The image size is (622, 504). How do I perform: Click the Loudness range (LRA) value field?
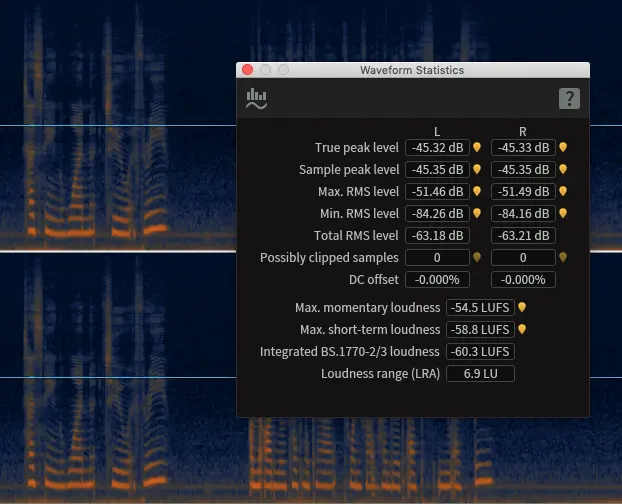[x=480, y=374]
